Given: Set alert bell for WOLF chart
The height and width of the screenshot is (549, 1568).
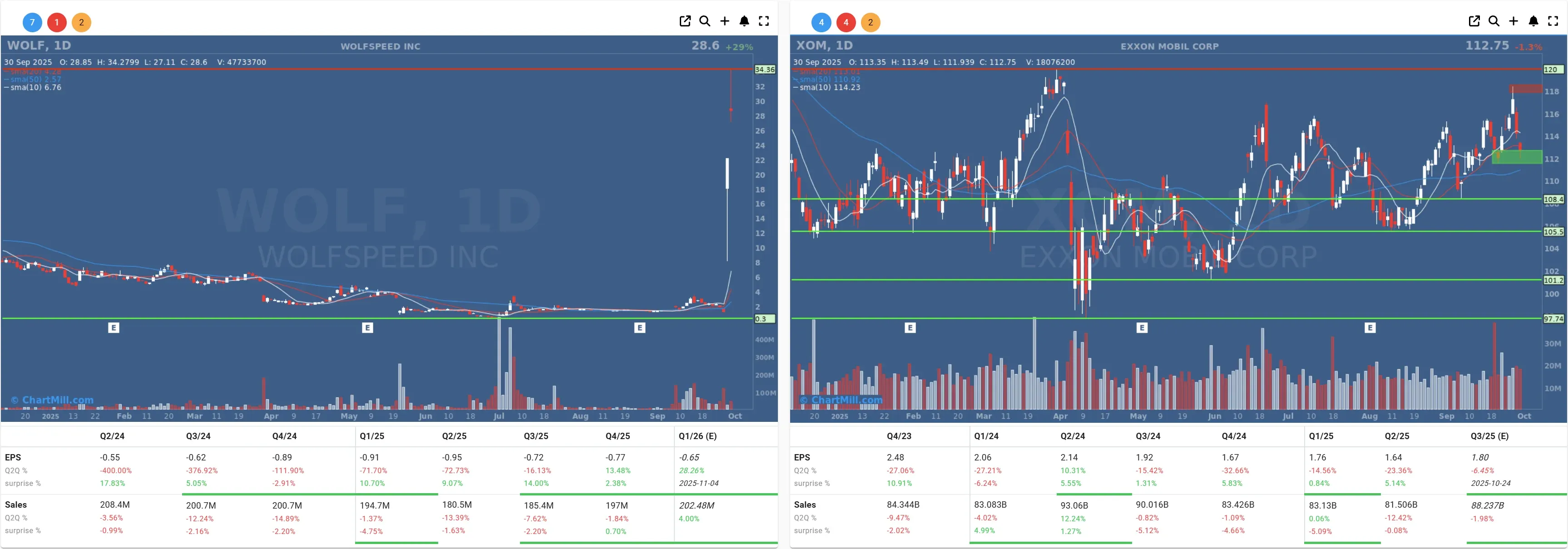Looking at the screenshot, I should click(744, 21).
